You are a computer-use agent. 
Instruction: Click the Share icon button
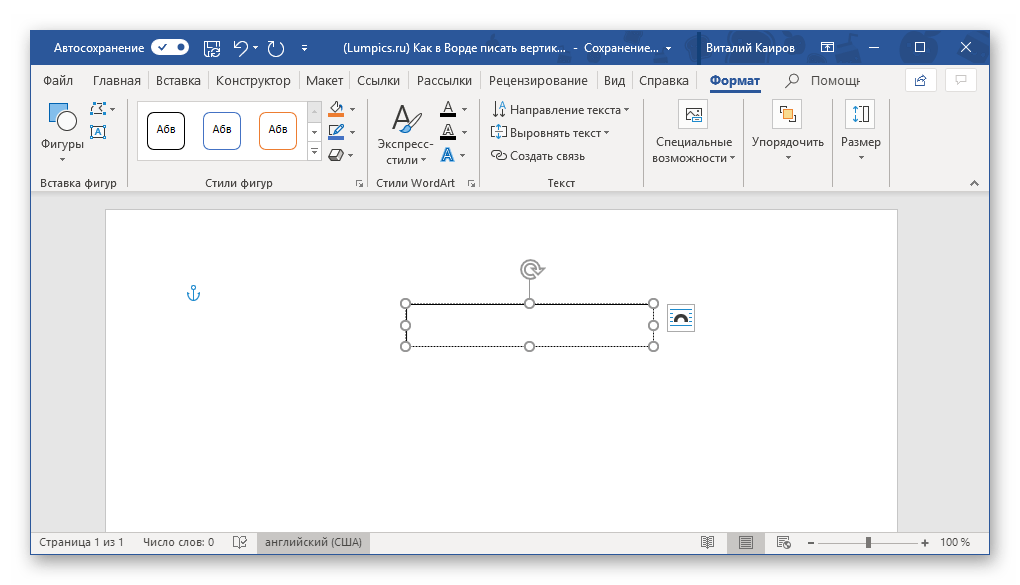click(920, 81)
